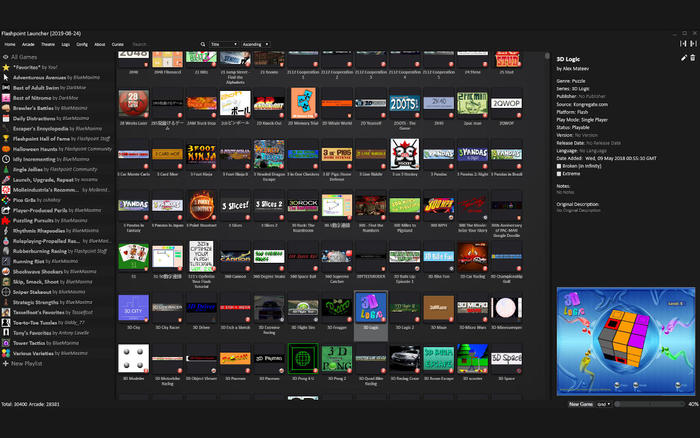
Task: Open the Arcade menu tab
Action: [x=28, y=44]
